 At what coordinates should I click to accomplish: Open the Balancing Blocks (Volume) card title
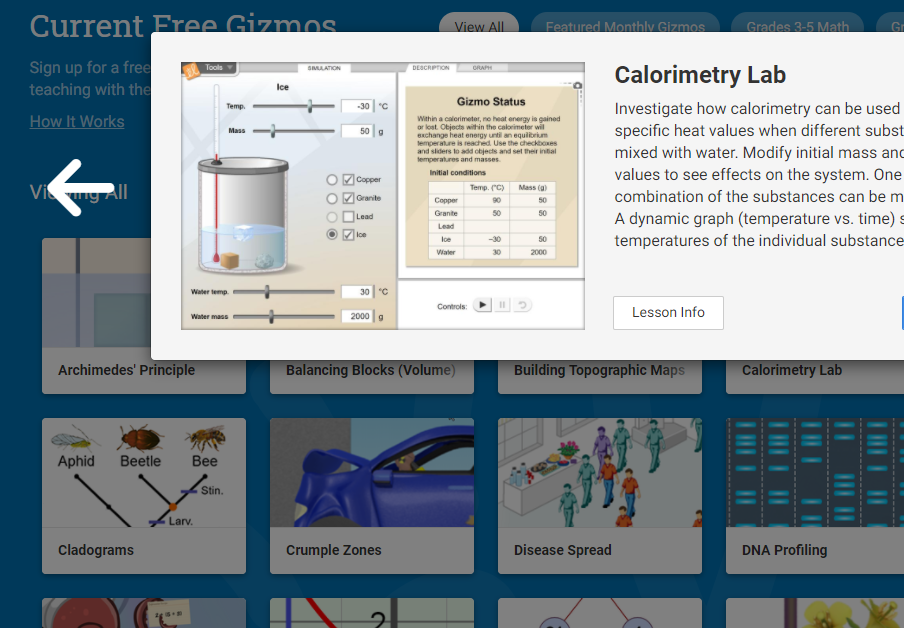point(371,370)
